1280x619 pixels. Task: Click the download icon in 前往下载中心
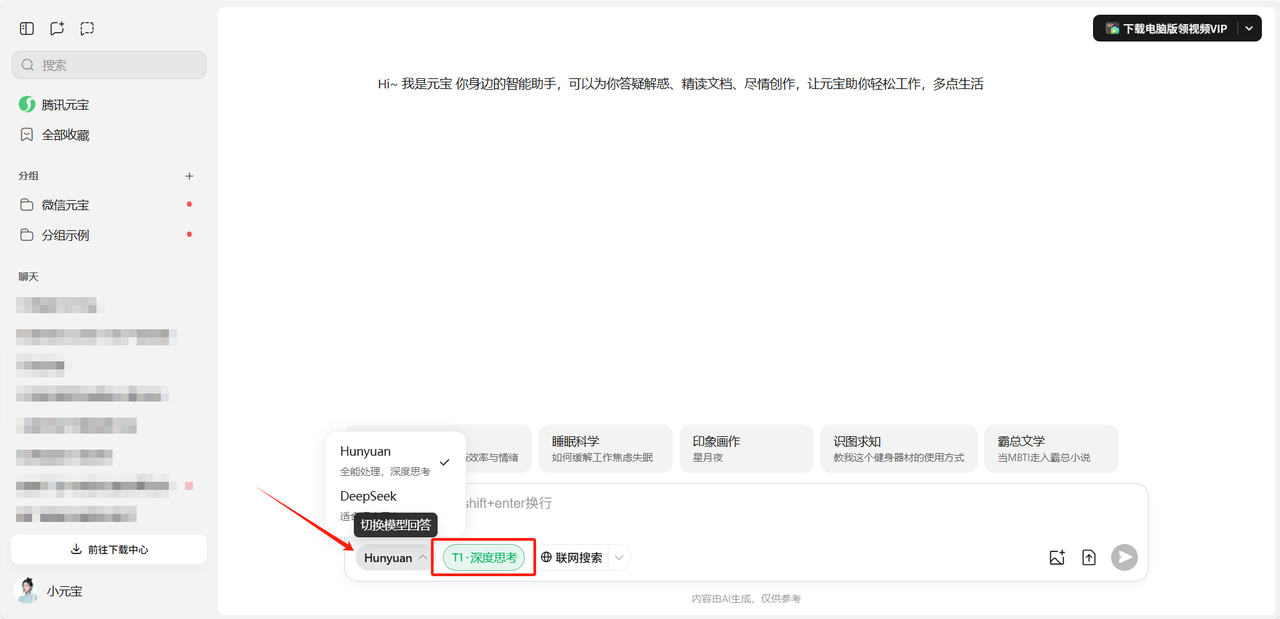point(76,549)
